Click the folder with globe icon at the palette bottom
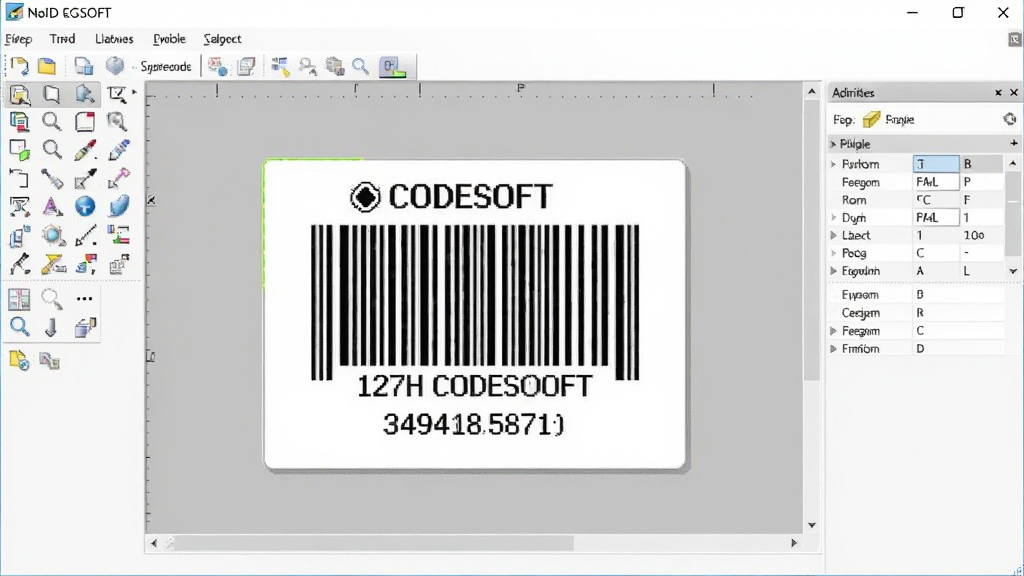 (19, 360)
